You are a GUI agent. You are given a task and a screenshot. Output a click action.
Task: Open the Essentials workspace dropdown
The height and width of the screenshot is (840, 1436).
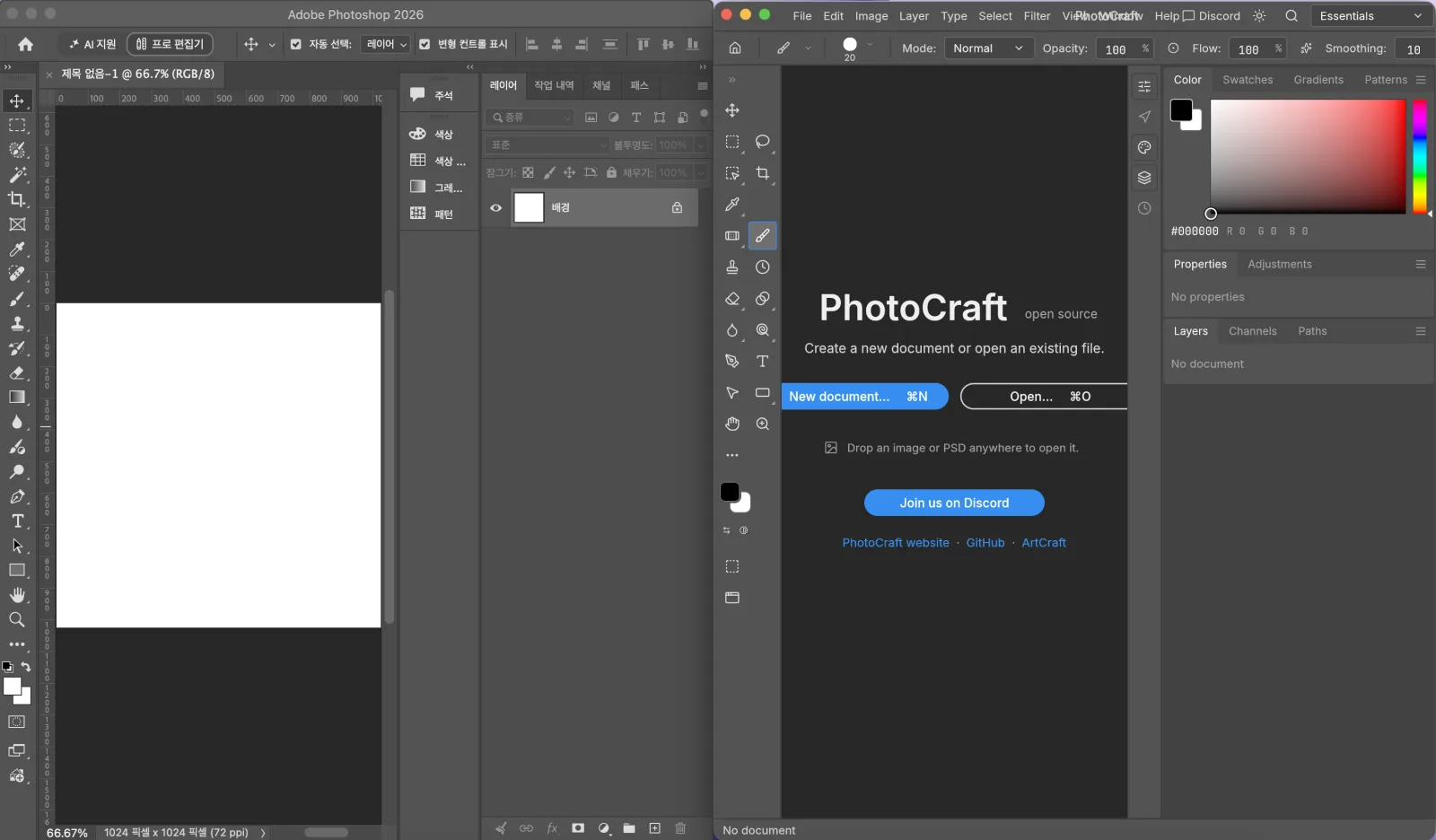1370,16
